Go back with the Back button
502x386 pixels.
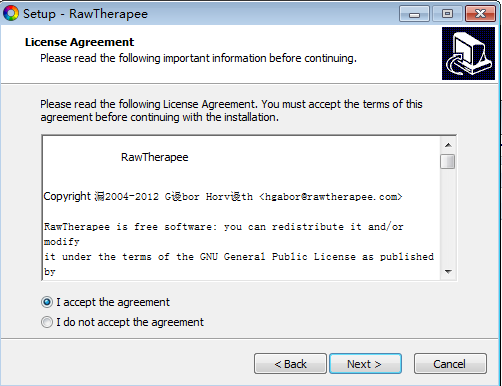pos(290,364)
